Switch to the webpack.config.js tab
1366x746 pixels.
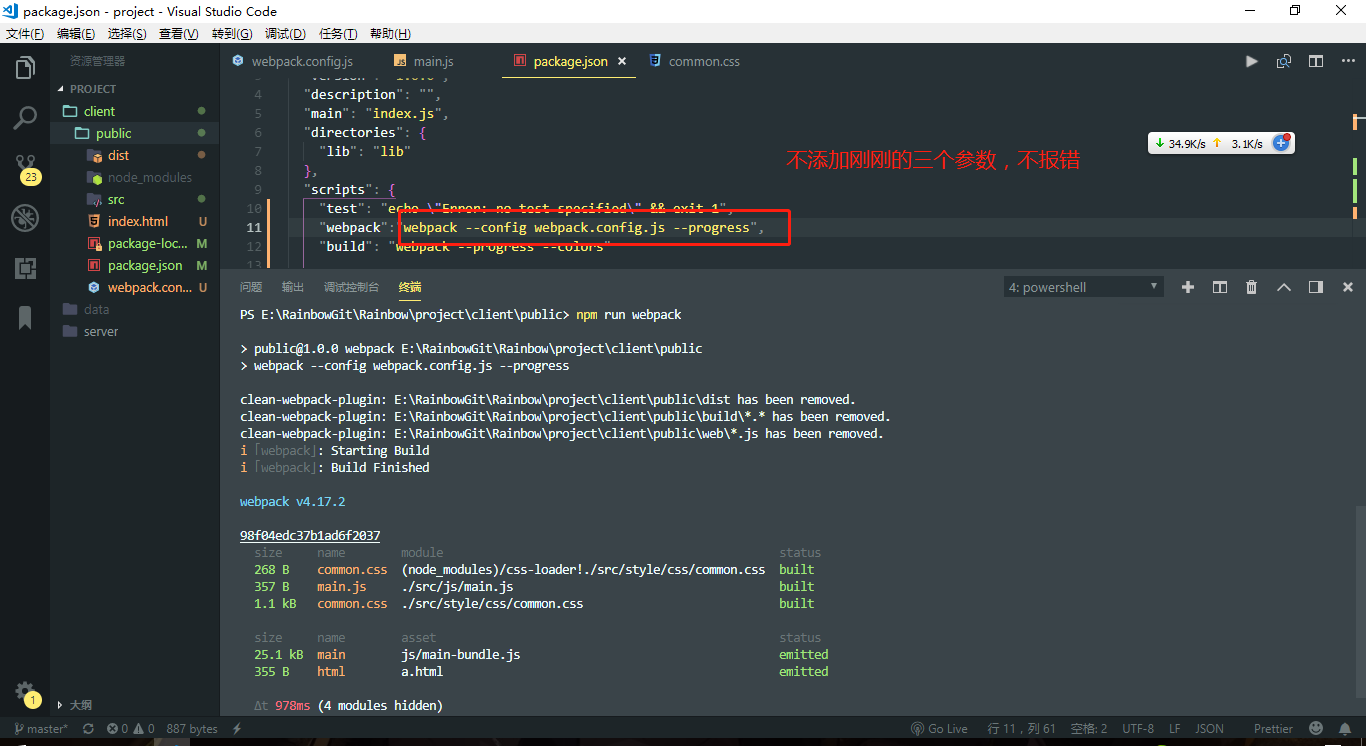[x=301, y=61]
